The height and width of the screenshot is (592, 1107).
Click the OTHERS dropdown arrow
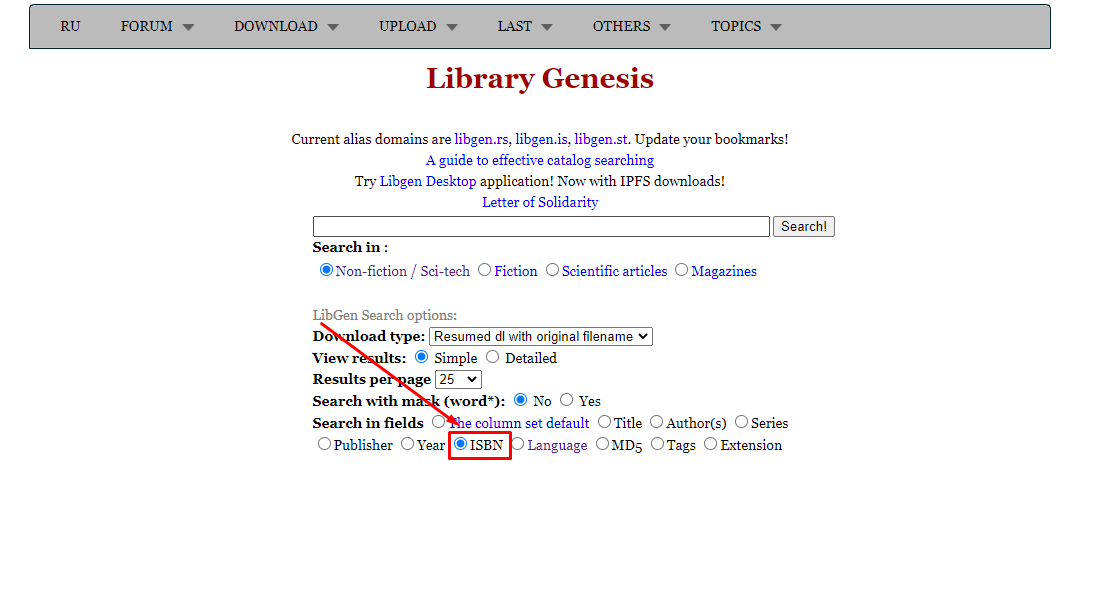click(664, 28)
